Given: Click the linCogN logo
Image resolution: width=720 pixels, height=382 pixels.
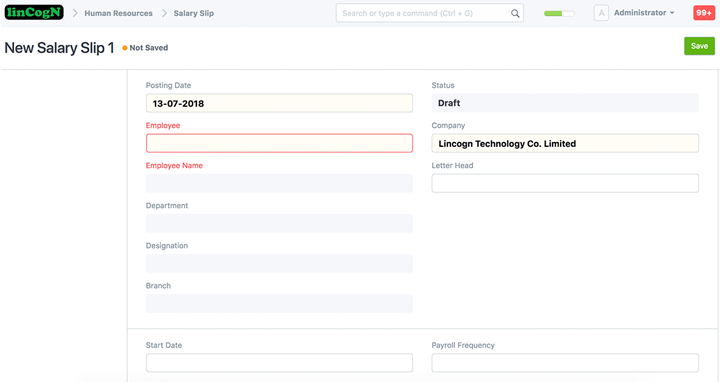Looking at the screenshot, I should click(34, 12).
